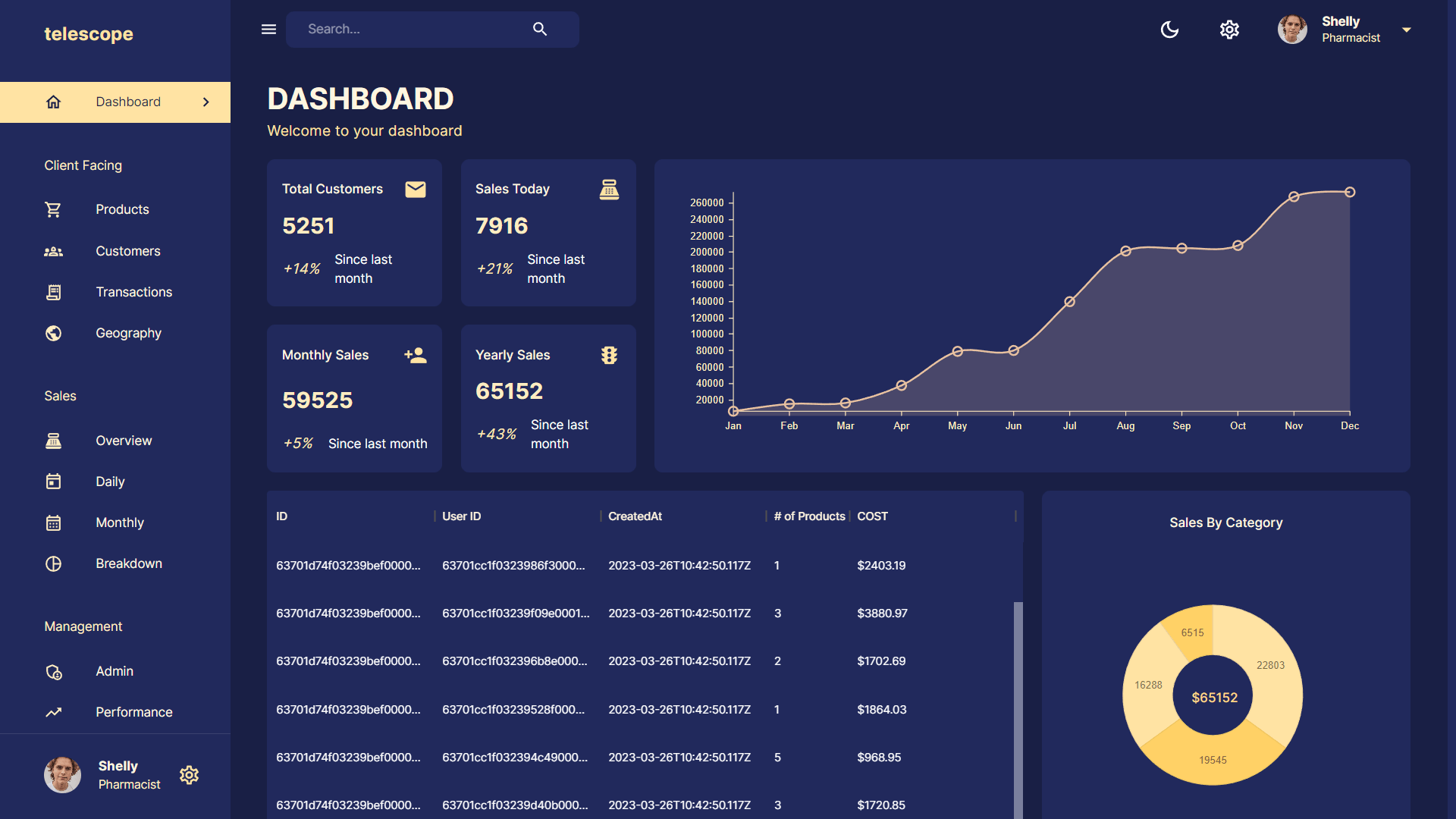Open the Products page from sidebar
Viewport: 1456px width, 819px height.
122,209
